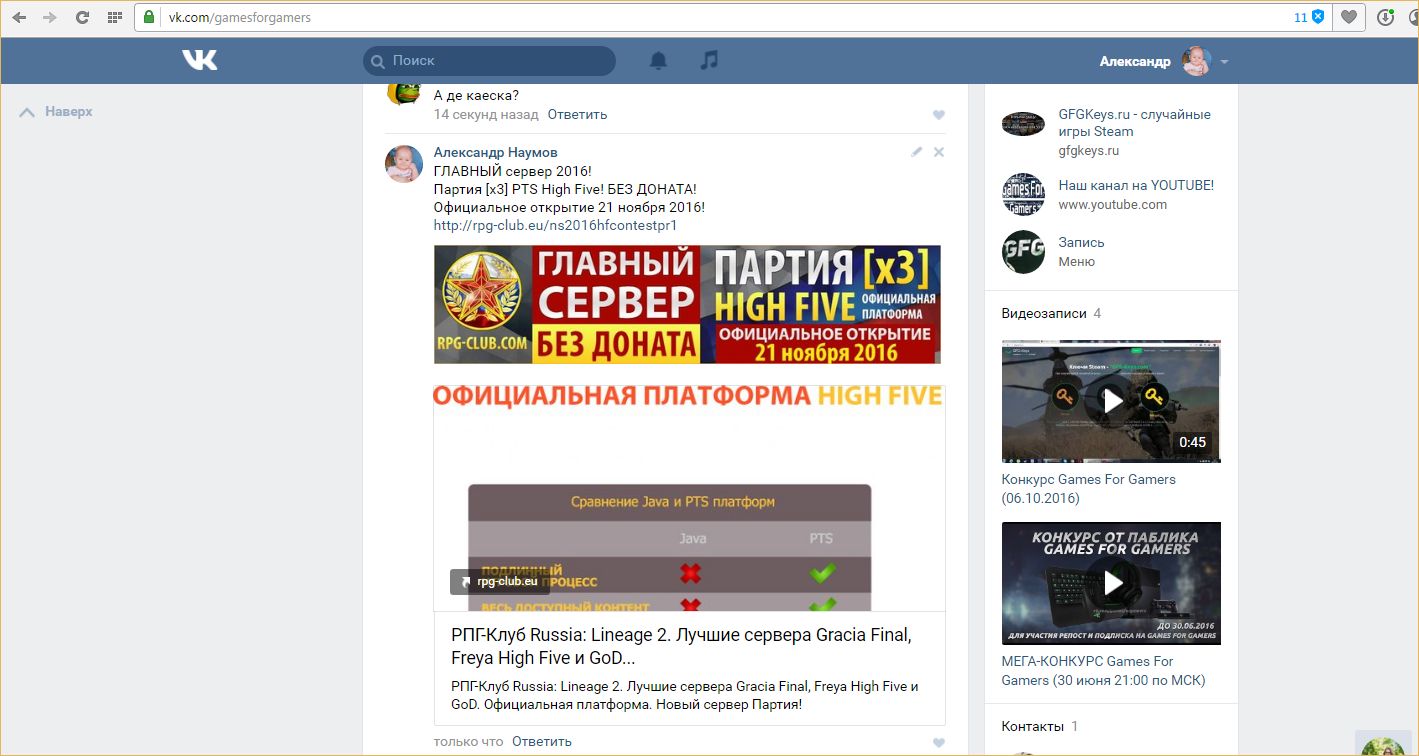This screenshot has height=756, width=1419.
Task: Click the browser heart bookmark icon
Action: (1349, 17)
